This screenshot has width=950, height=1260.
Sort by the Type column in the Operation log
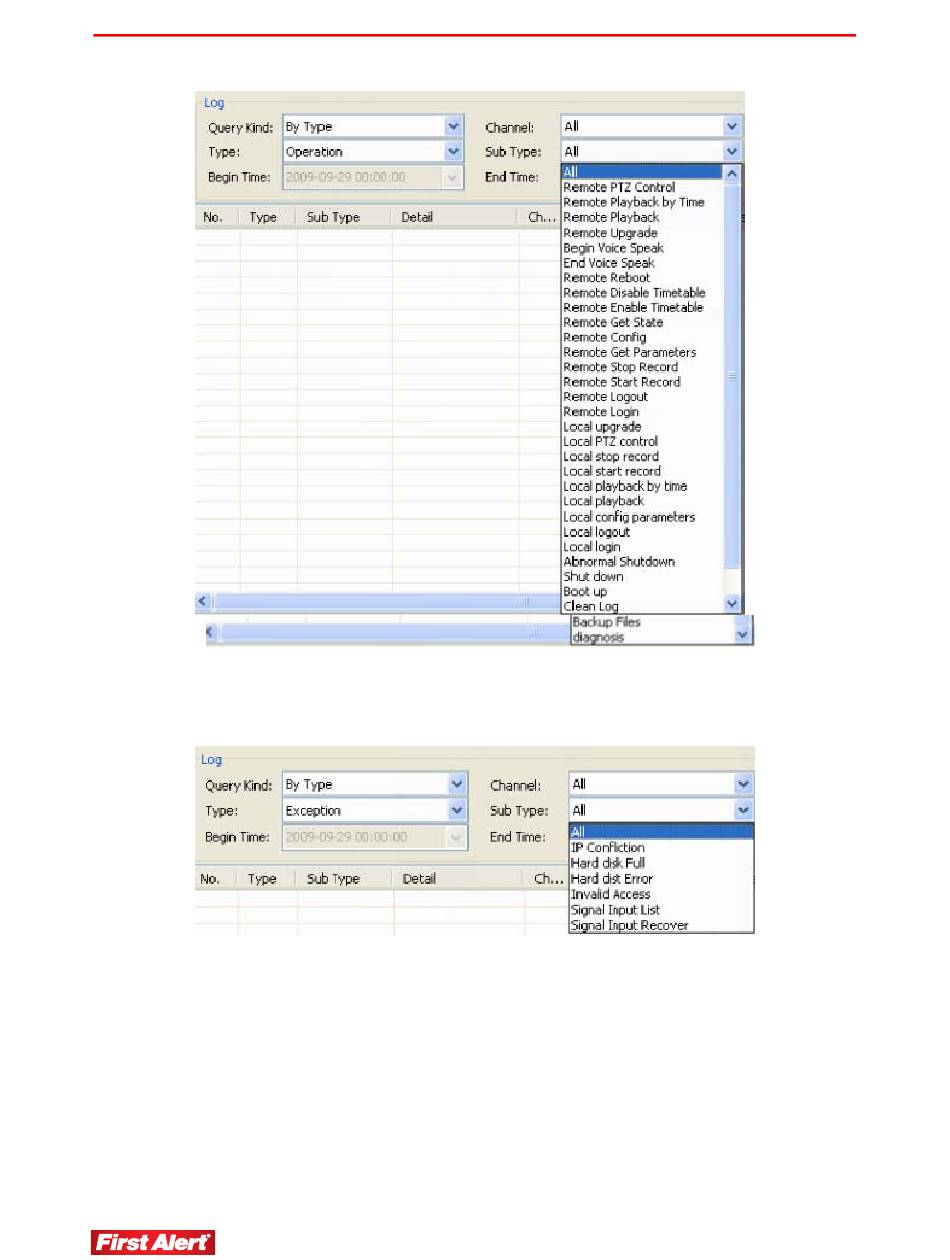click(268, 217)
